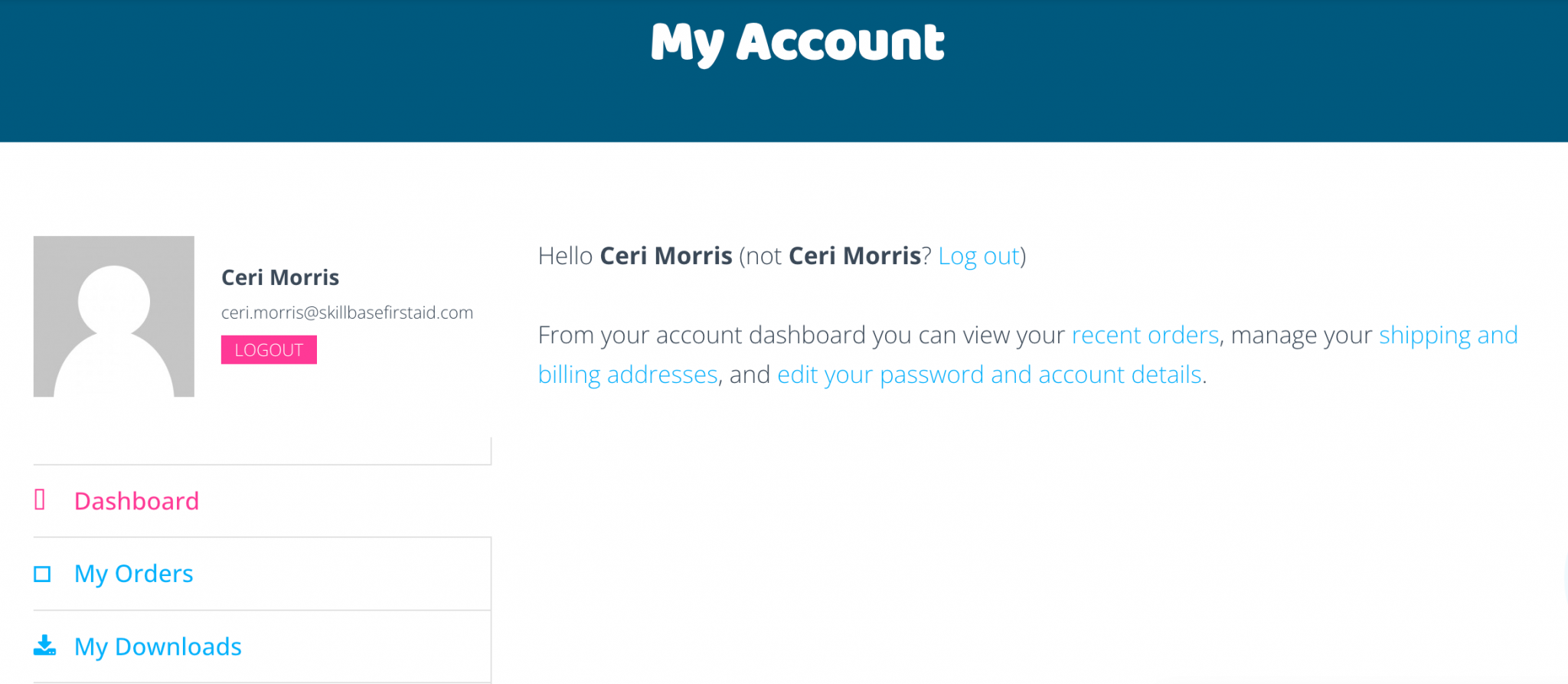Click the My Downloads download icon
Viewport: 1568px width, 684px height.
[44, 646]
